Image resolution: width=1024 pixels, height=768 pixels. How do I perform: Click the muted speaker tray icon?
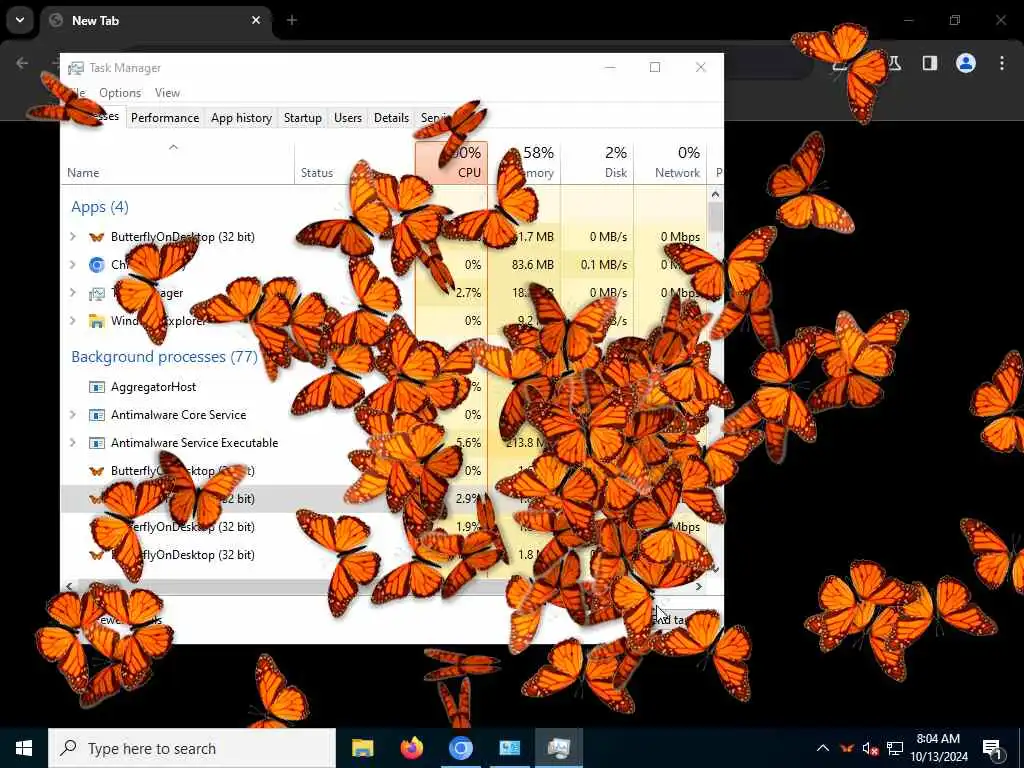pos(871,748)
